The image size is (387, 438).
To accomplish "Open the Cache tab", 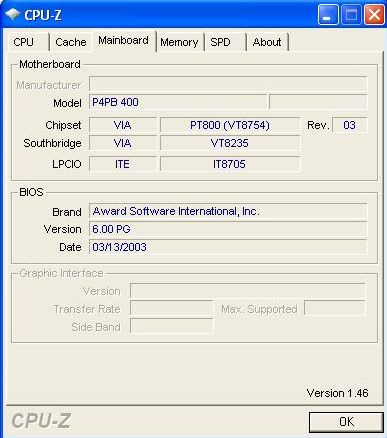I will [x=70, y=42].
